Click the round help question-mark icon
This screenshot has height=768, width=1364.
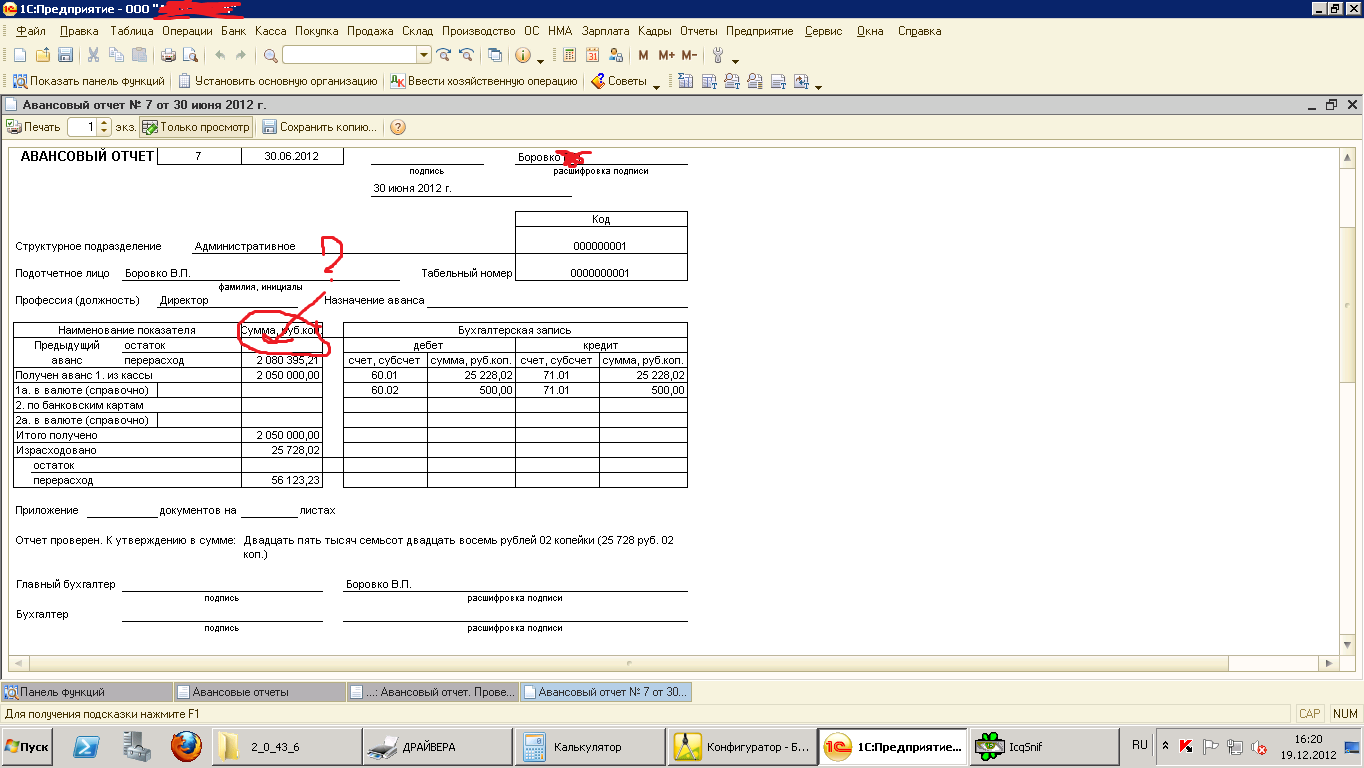[398, 127]
